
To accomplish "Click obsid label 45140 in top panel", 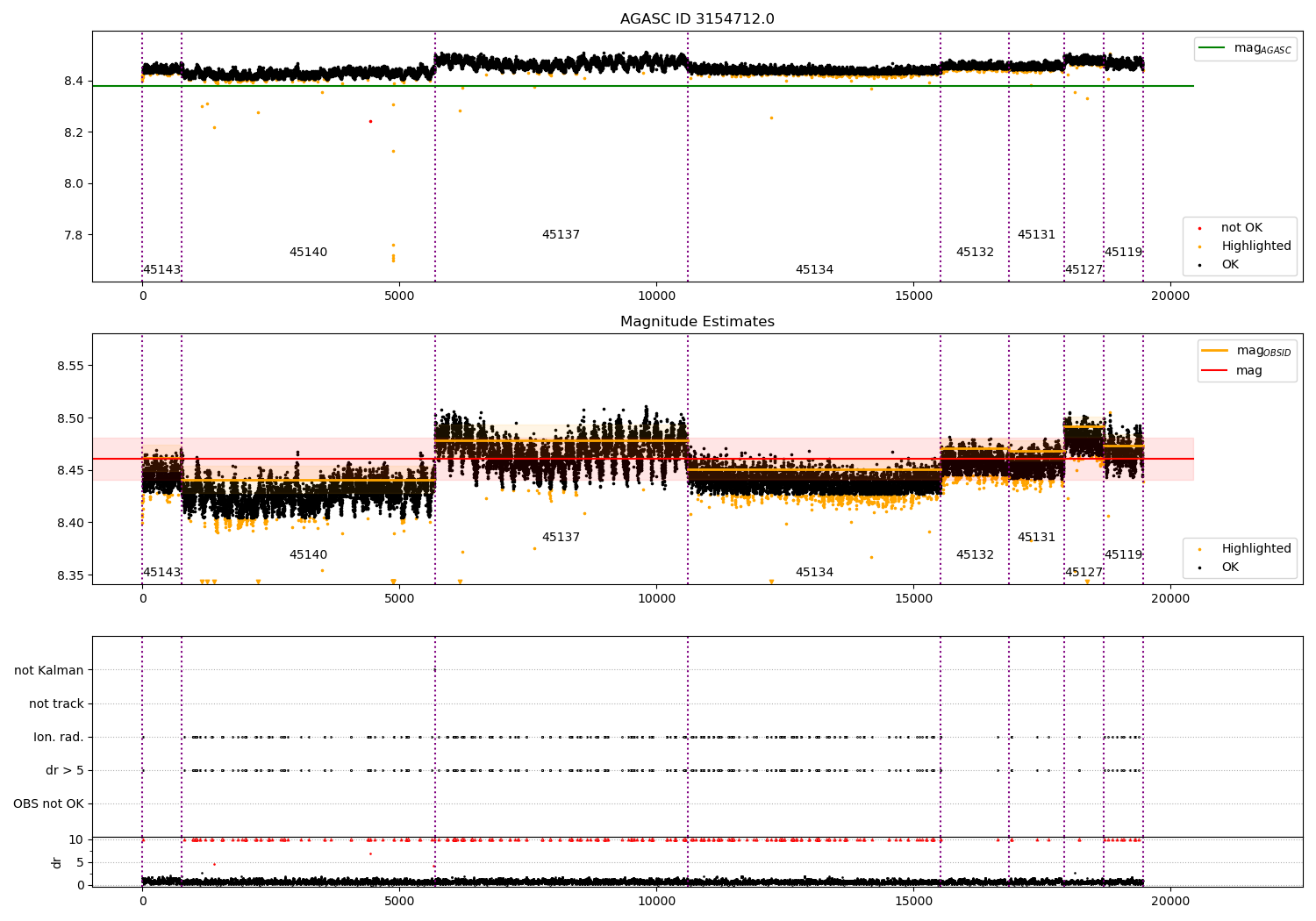I will click(x=308, y=253).
